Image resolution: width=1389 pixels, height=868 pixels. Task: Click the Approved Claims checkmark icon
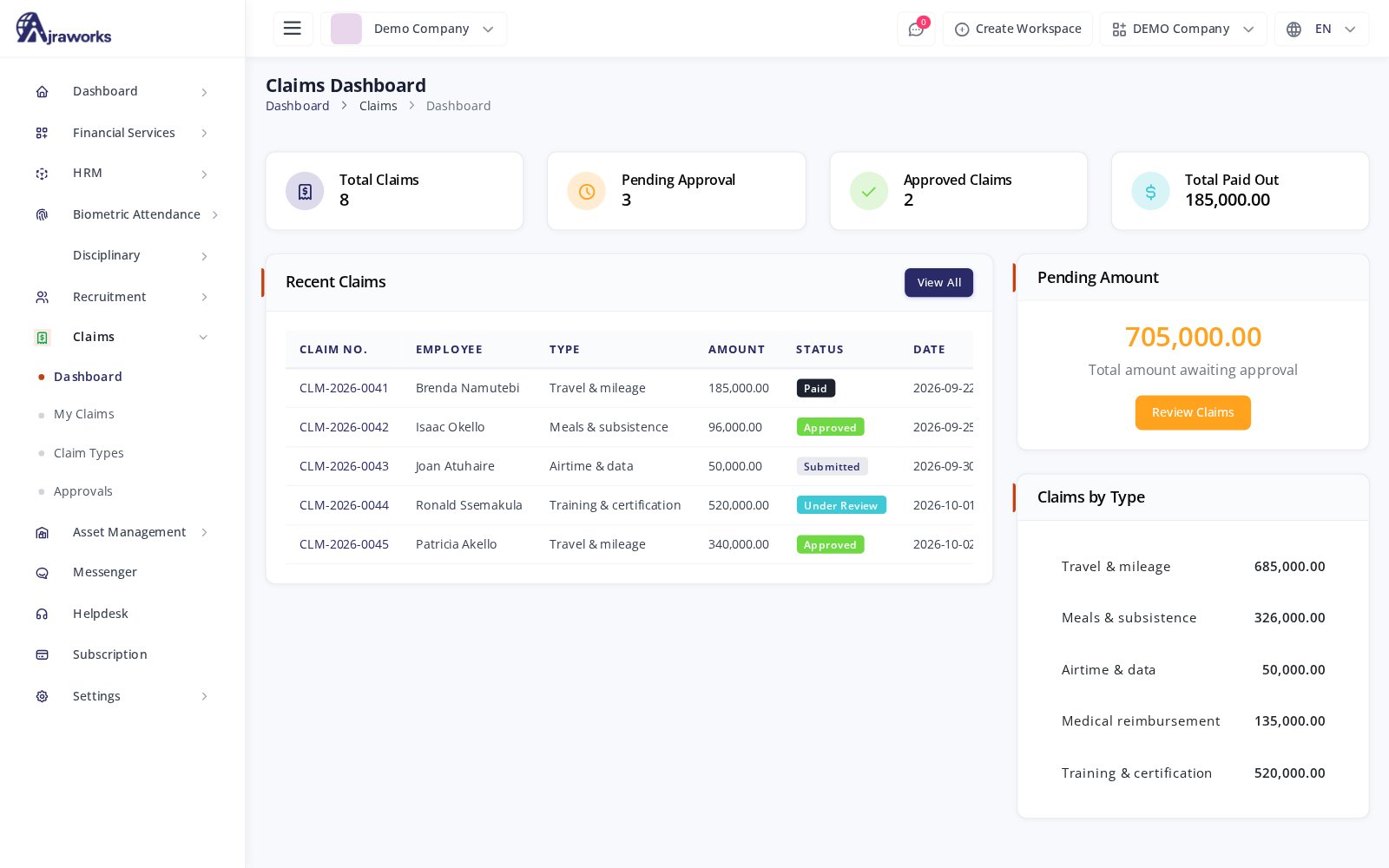[868, 191]
